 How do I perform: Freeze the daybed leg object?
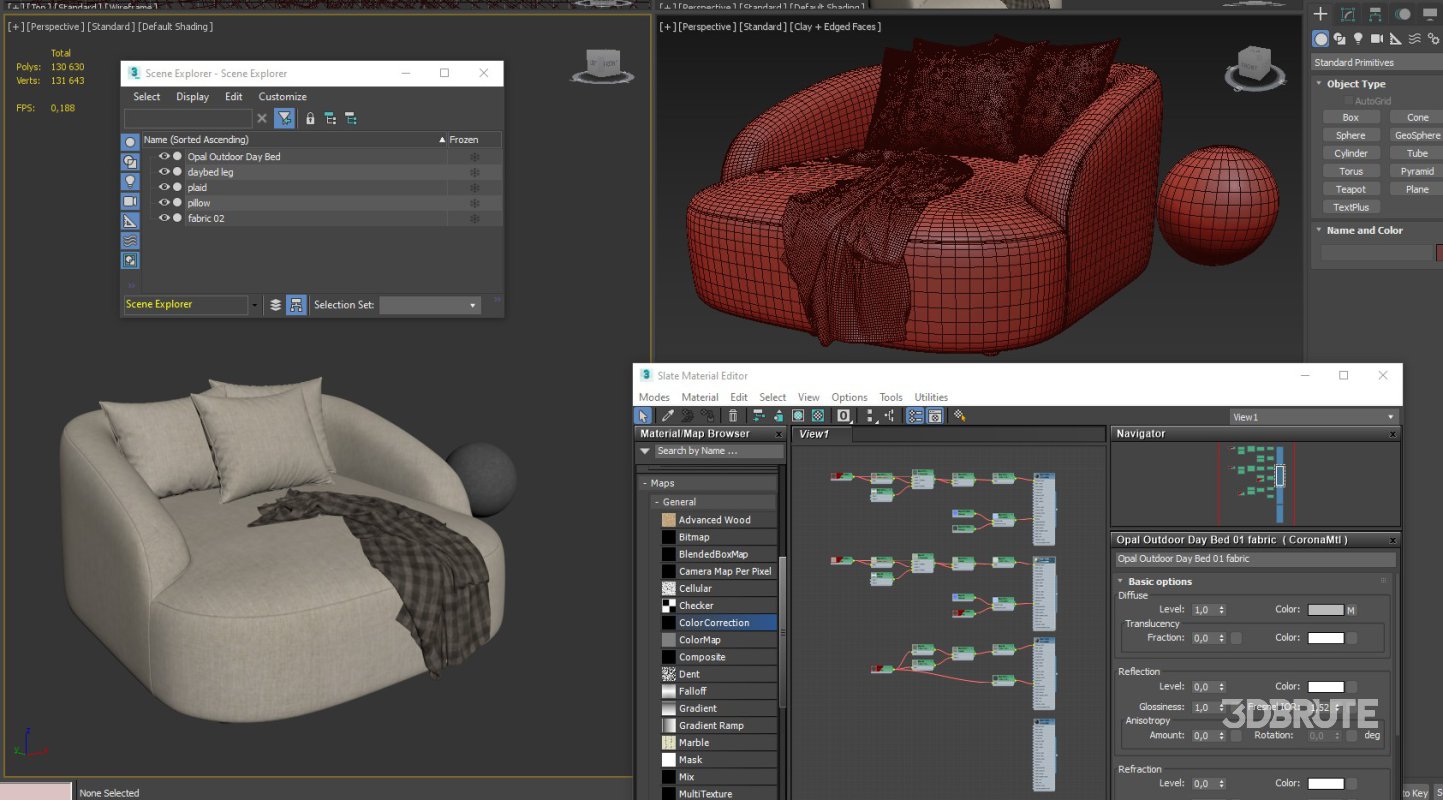point(475,172)
